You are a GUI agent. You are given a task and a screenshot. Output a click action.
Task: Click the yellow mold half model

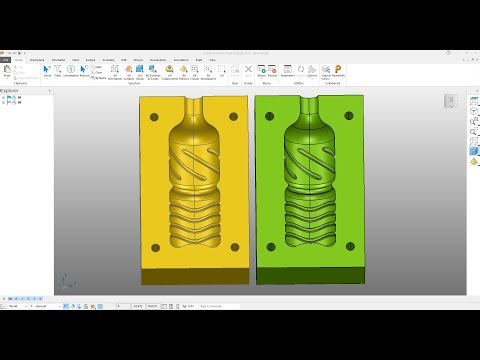coord(194,190)
